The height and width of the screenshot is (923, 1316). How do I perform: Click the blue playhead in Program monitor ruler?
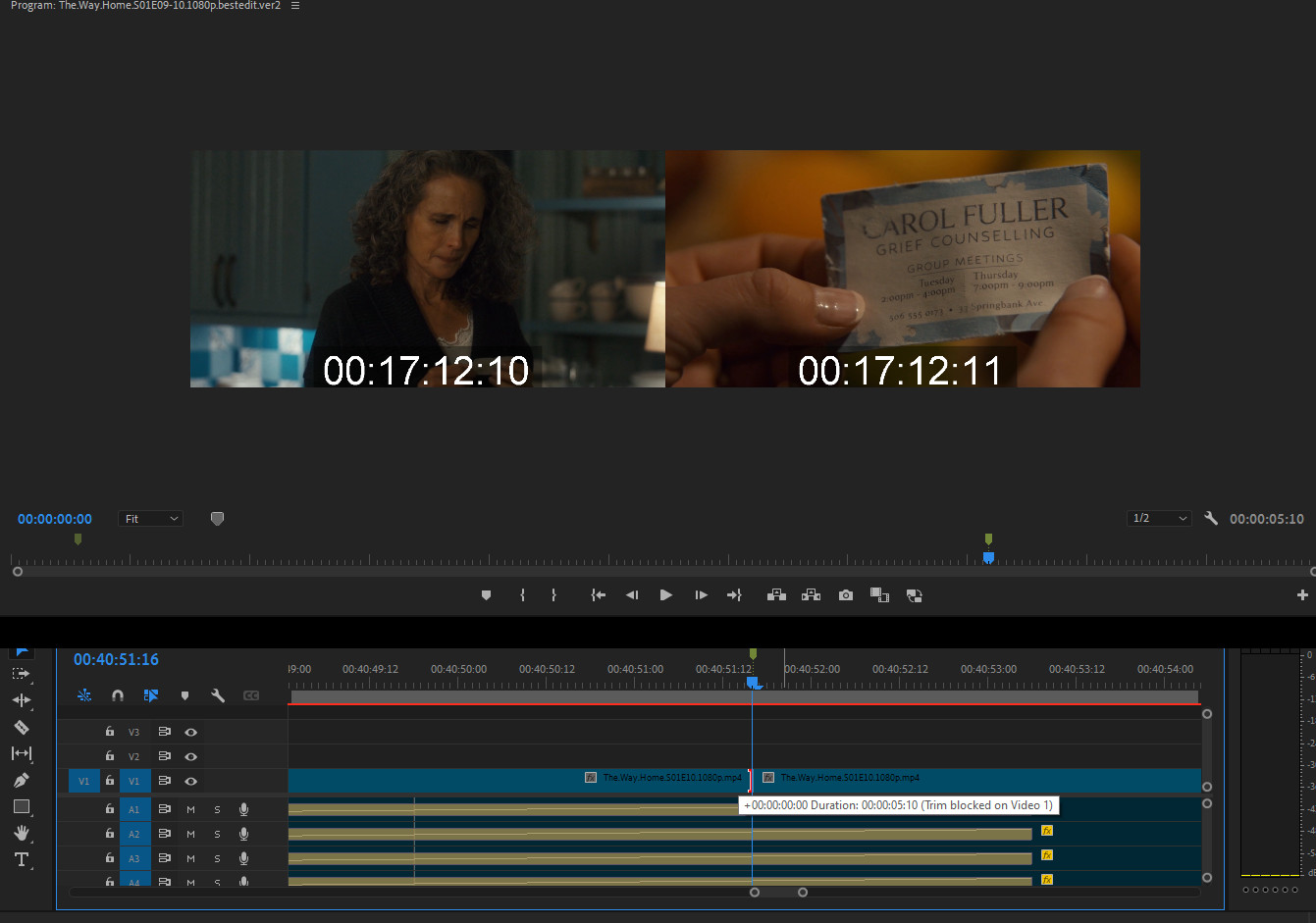click(988, 557)
